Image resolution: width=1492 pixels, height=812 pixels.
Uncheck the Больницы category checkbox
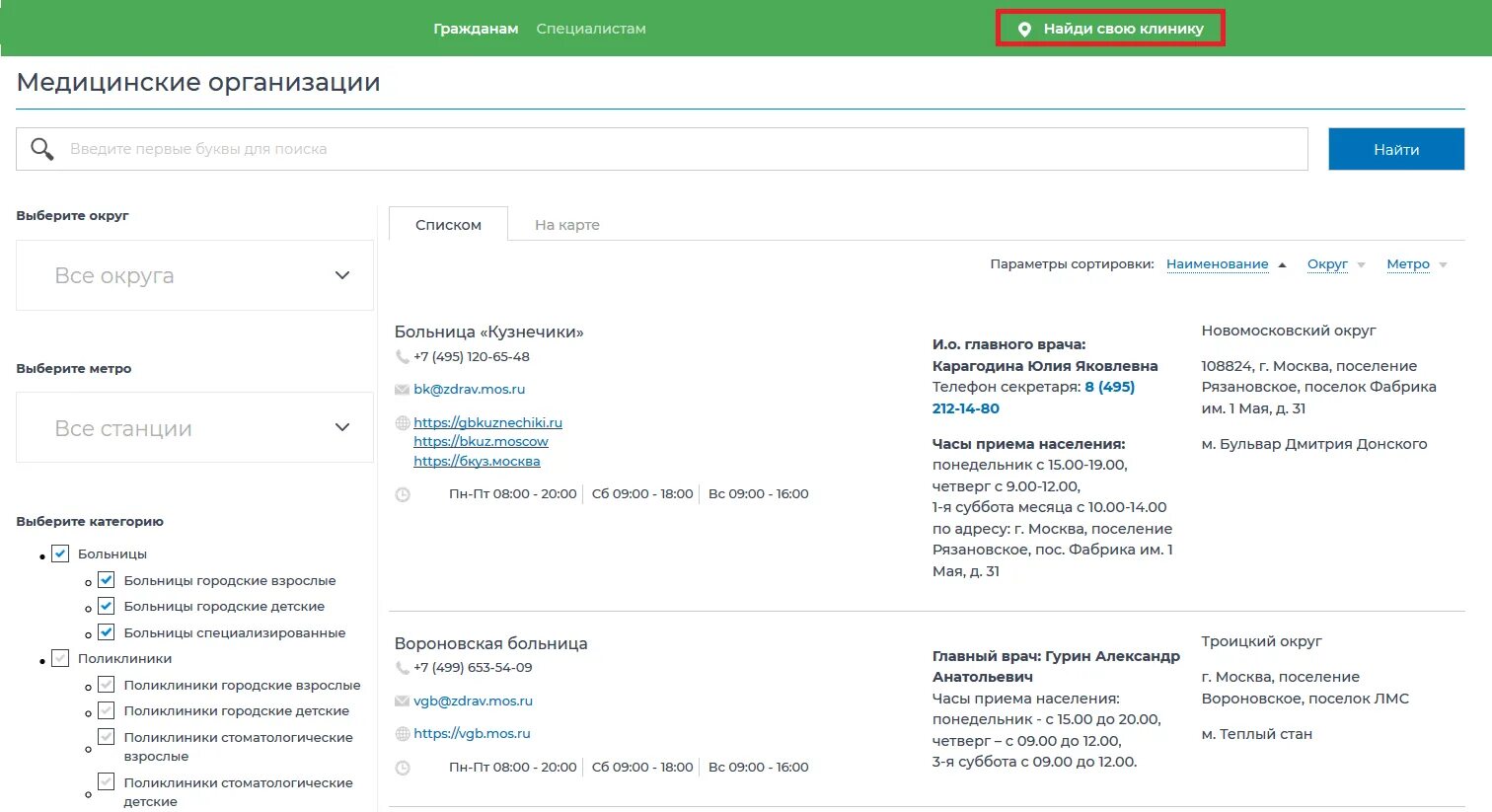pos(60,554)
